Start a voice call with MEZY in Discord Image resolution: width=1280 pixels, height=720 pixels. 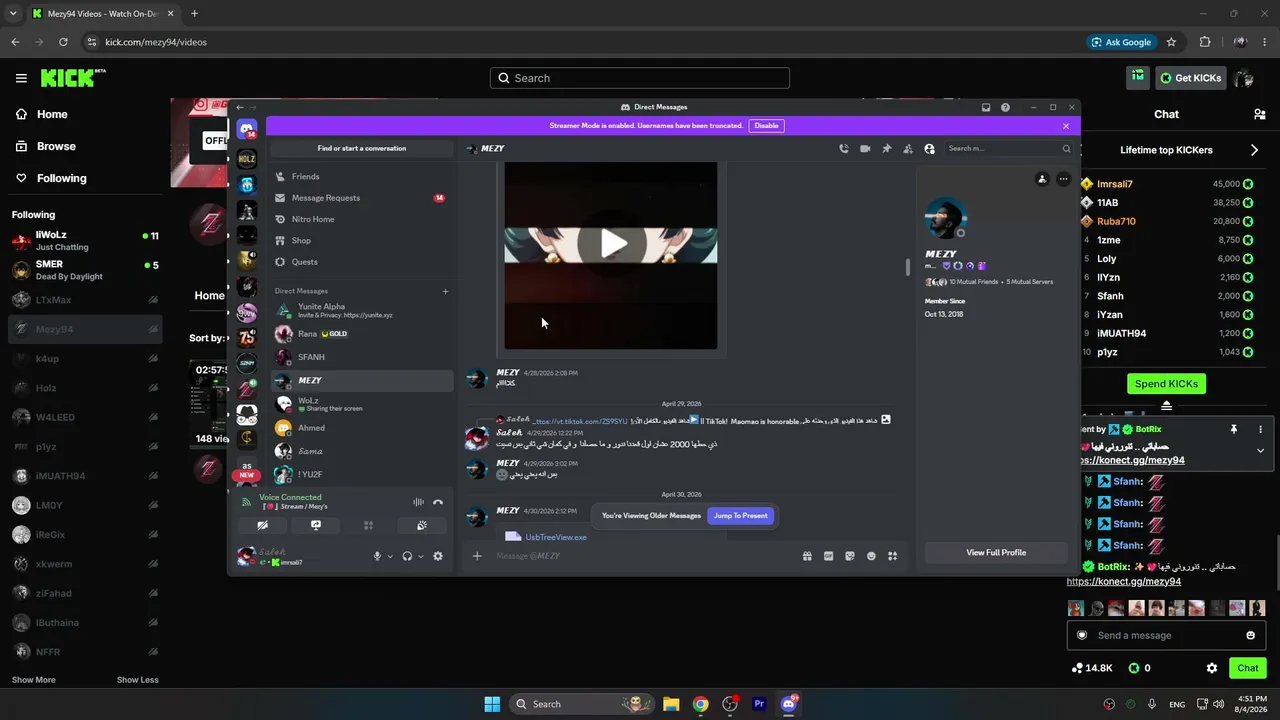[844, 149]
